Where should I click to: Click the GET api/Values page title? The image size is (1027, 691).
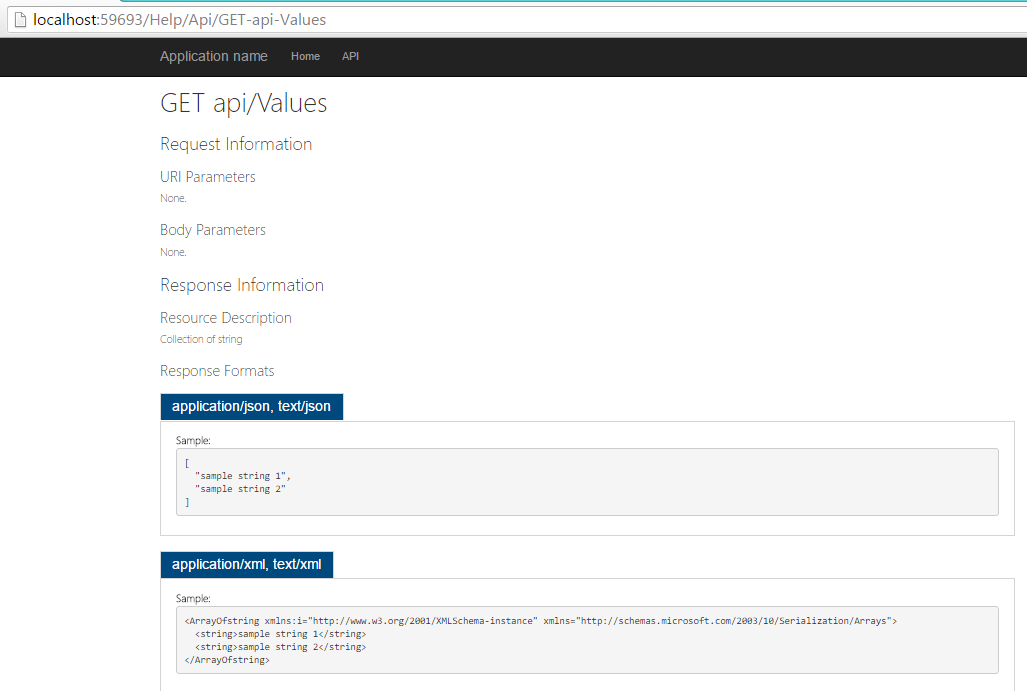tap(243, 103)
